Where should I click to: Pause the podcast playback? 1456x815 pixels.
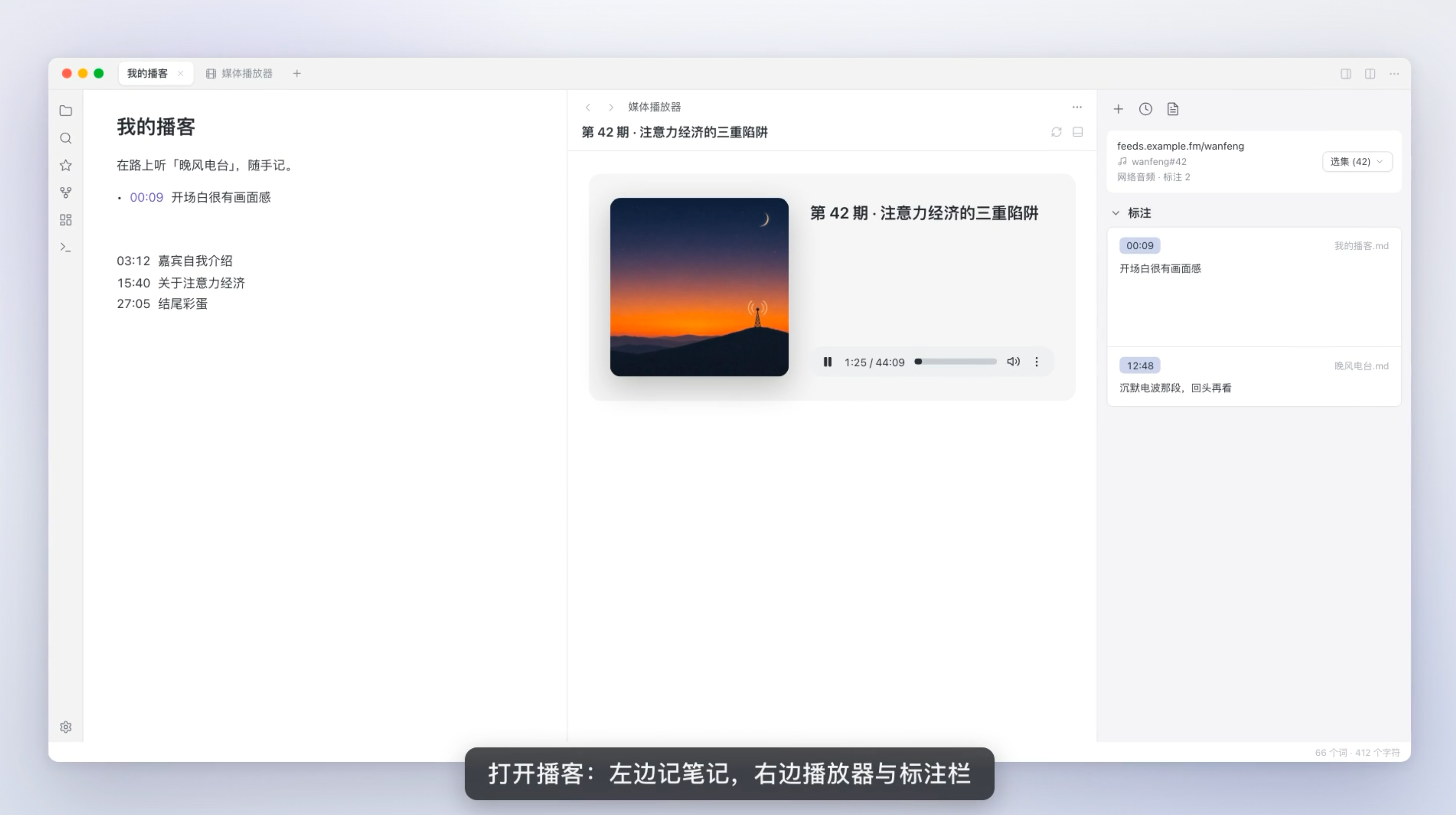click(827, 362)
